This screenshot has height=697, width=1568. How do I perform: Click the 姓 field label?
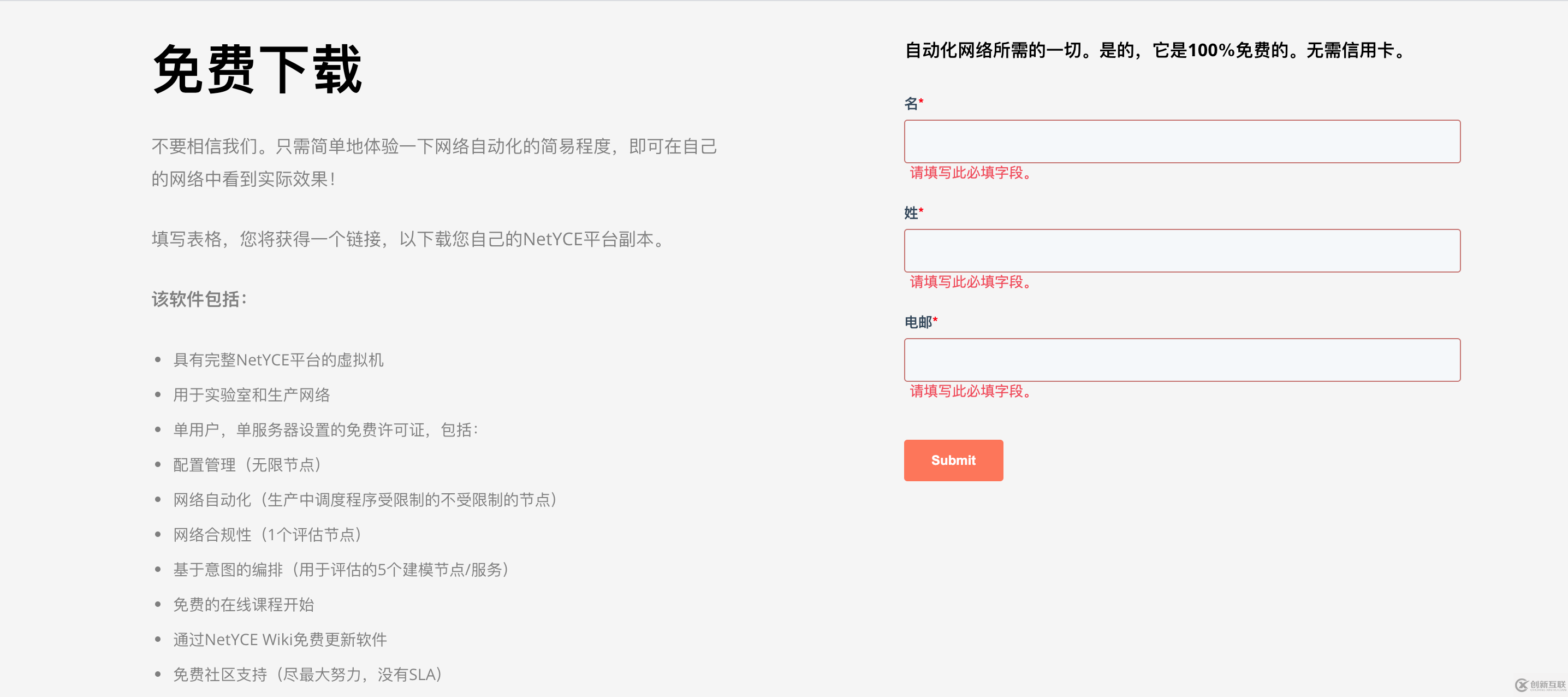[x=911, y=212]
